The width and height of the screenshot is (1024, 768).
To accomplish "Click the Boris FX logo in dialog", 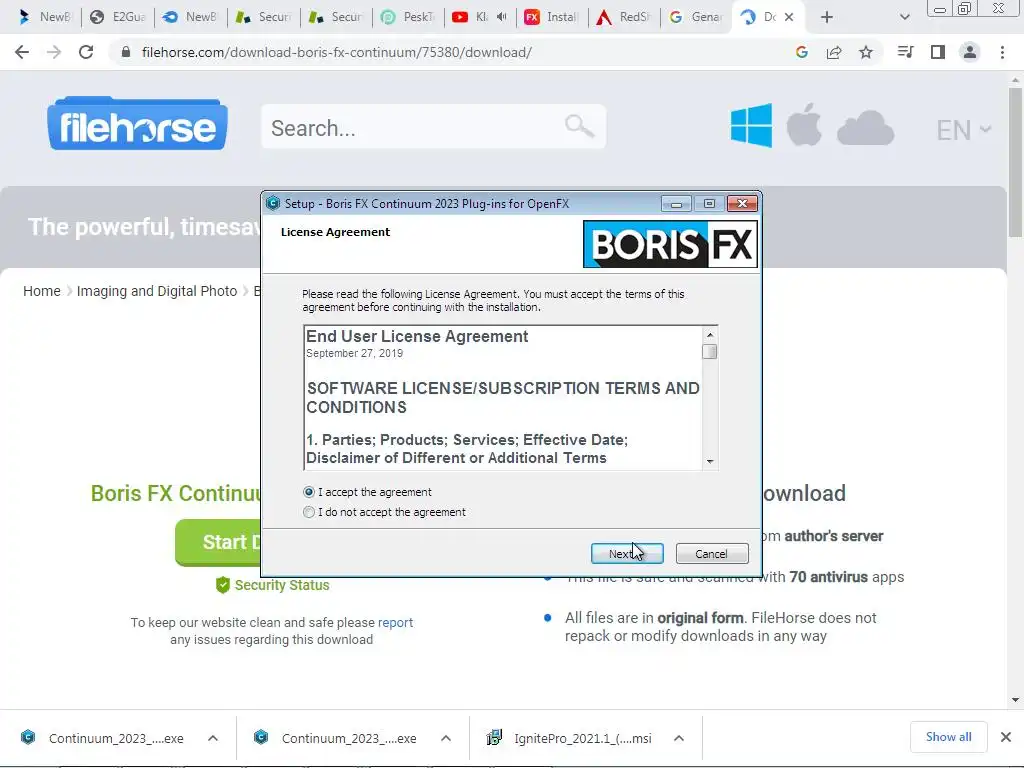I will (670, 244).
